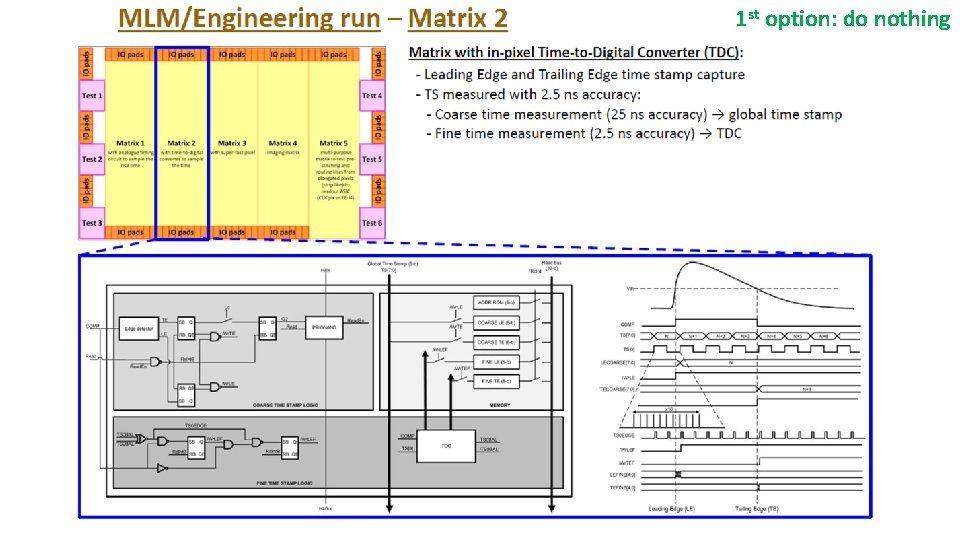Click the 'Matrix 2' label inside the blue outline

(181, 143)
